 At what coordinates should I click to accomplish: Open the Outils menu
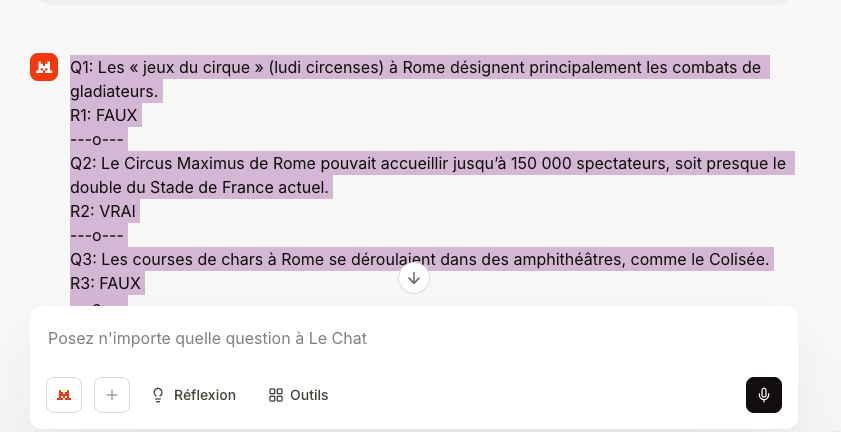point(298,395)
